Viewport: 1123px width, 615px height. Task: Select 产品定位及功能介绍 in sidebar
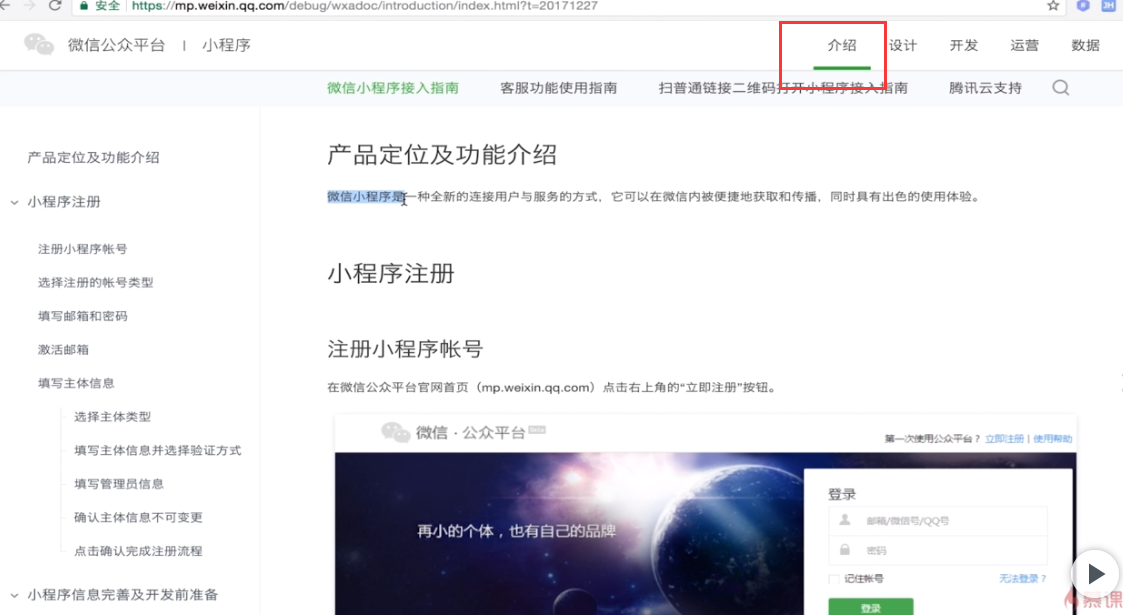click(93, 158)
